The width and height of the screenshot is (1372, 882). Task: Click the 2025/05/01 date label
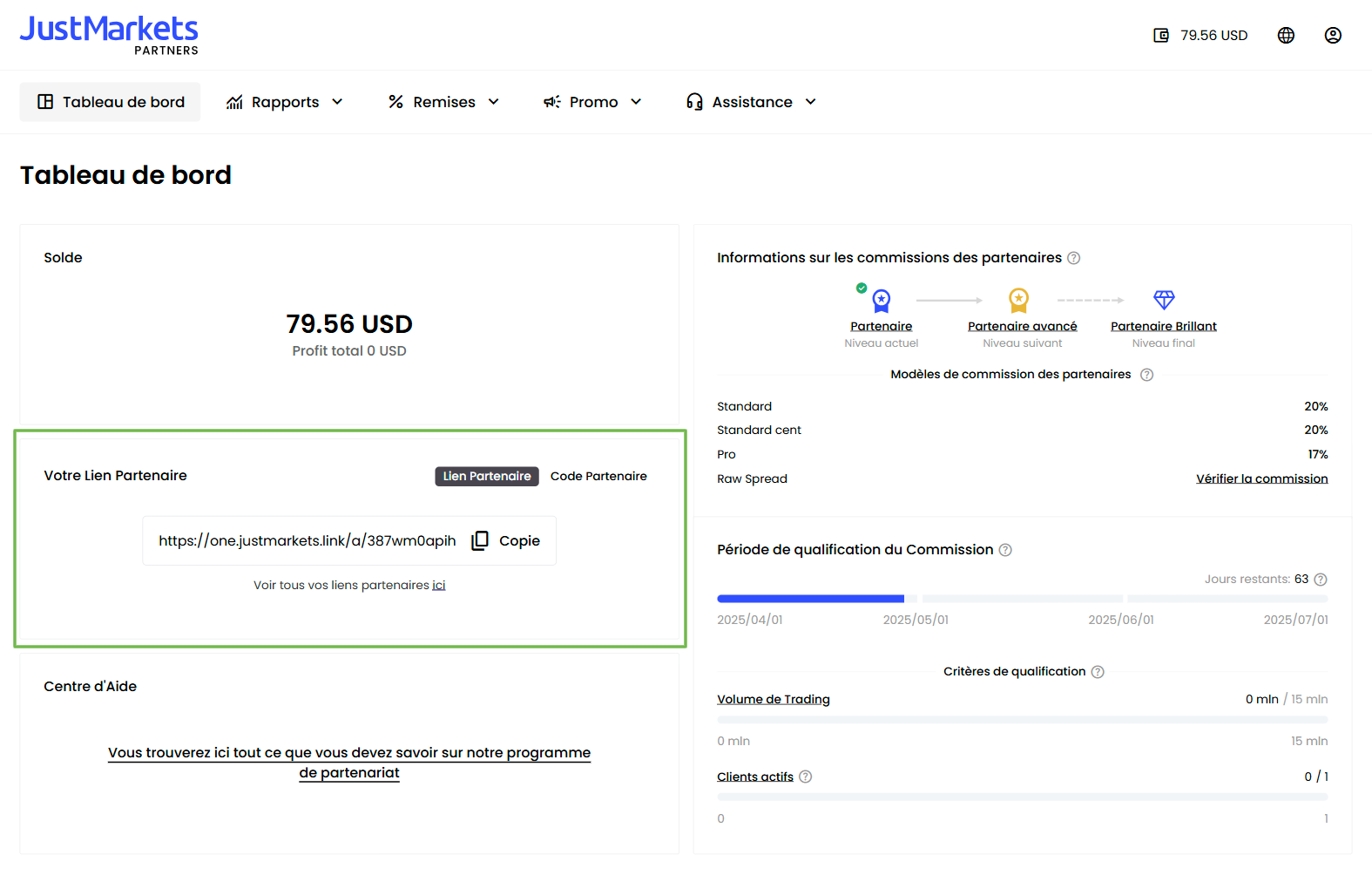click(x=916, y=621)
